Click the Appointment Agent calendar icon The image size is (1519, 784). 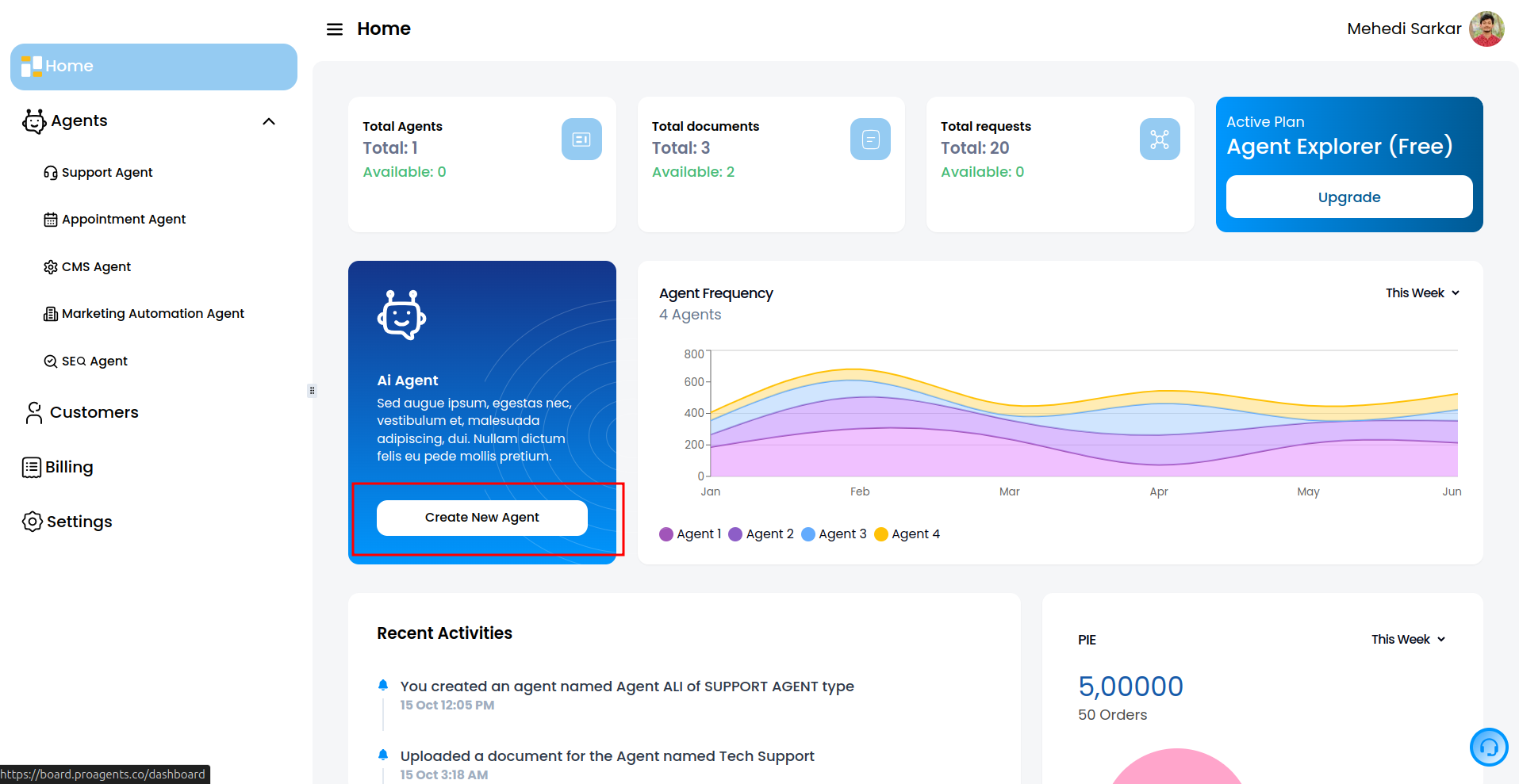[x=51, y=220]
